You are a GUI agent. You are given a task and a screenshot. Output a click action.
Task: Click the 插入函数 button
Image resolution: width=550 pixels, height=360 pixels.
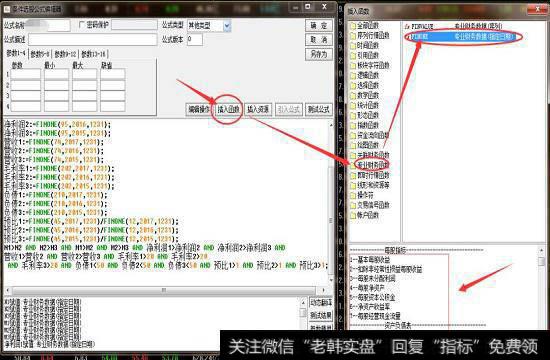pos(228,109)
